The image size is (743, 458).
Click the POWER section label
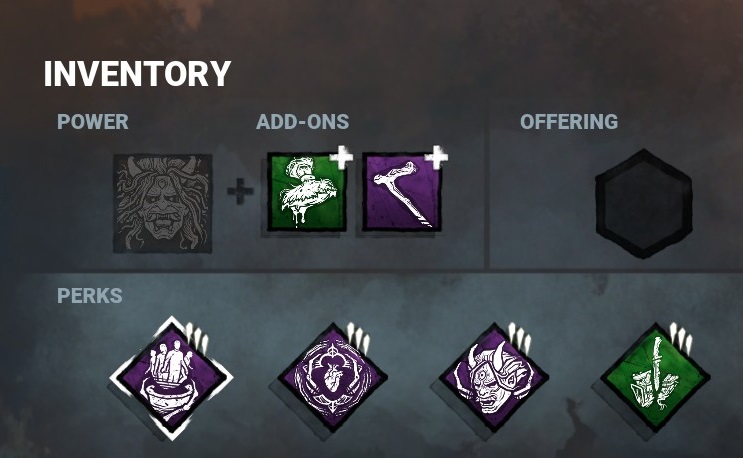pos(93,122)
